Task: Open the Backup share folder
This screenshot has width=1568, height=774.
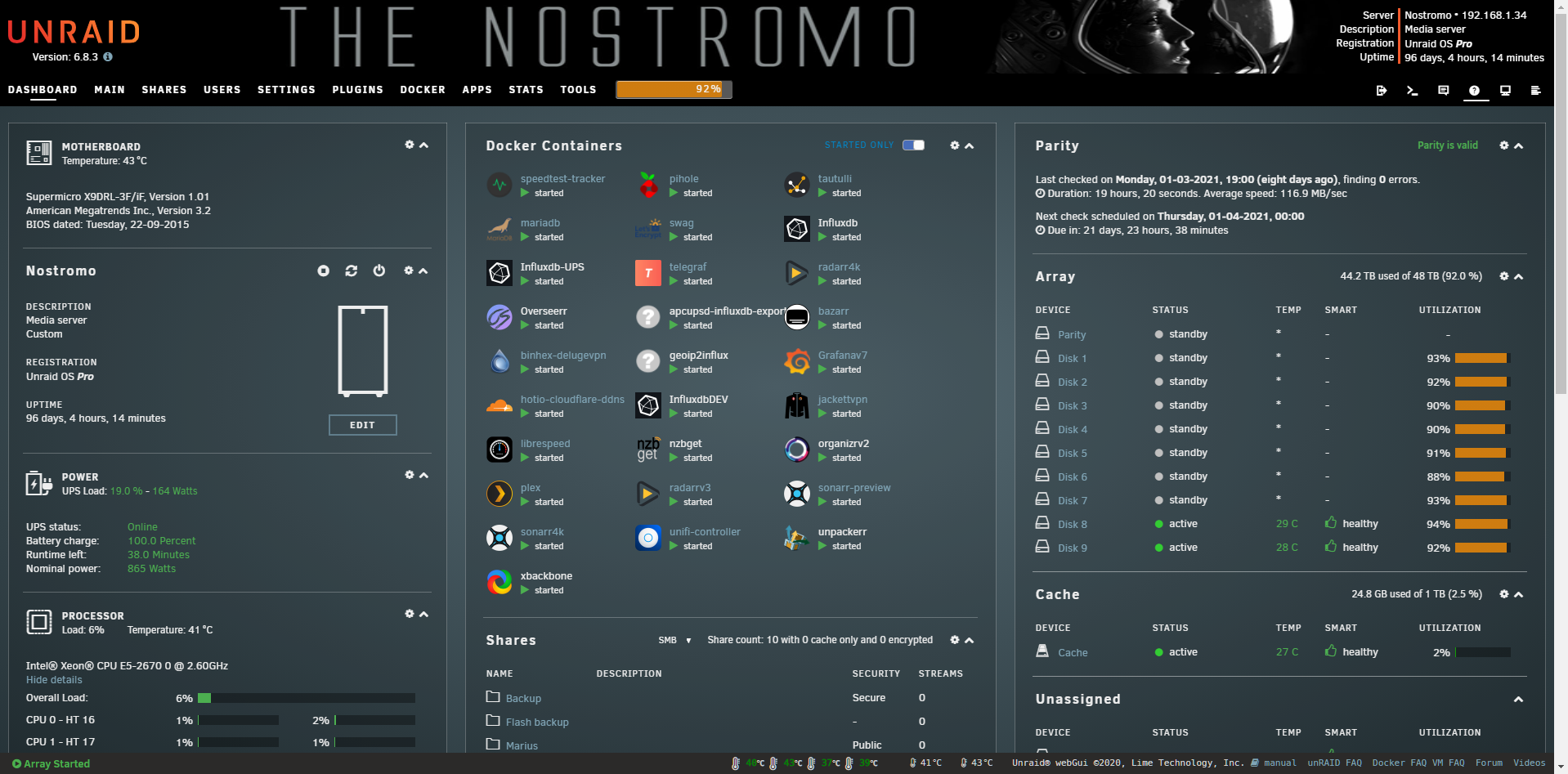Action: [523, 699]
